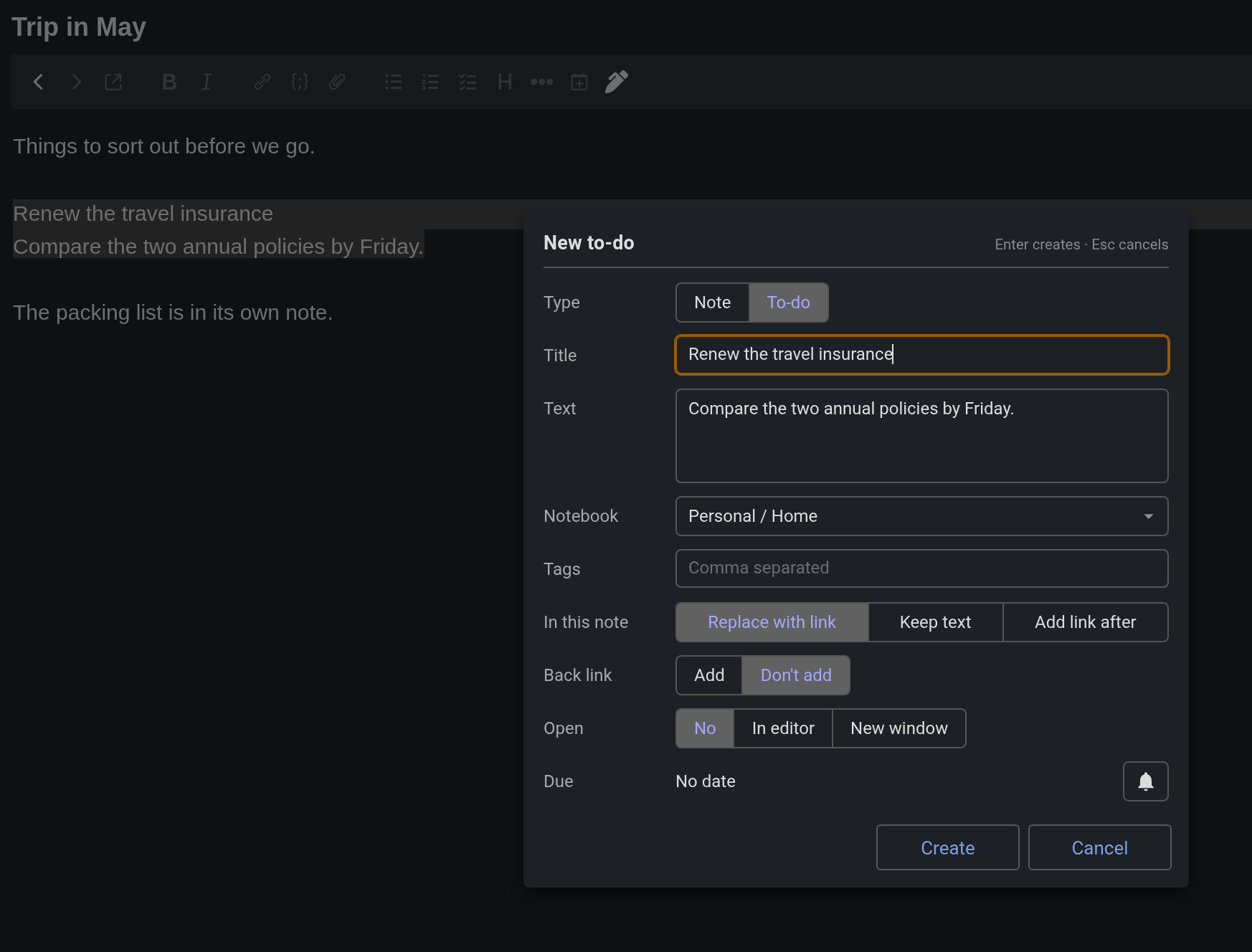
Task: Toggle bold formatting in editor toolbar
Action: pyautogui.click(x=169, y=82)
